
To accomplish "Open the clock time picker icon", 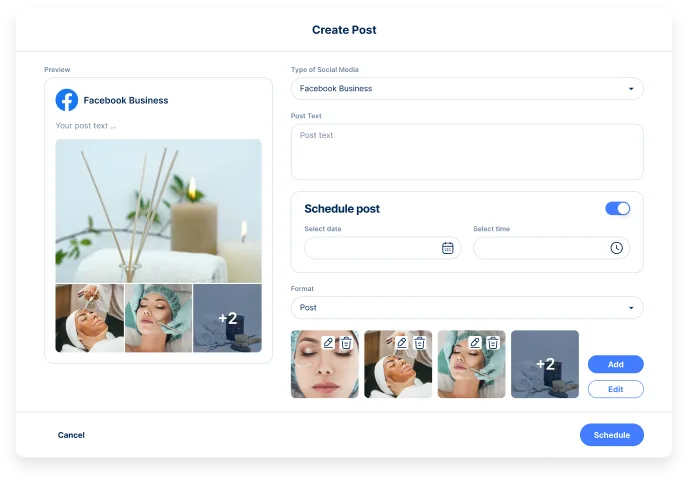I will click(616, 248).
